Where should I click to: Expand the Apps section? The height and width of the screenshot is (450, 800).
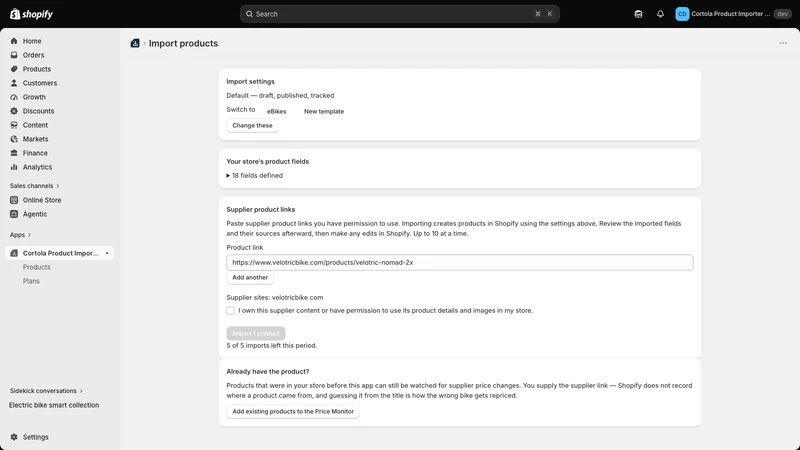[20, 235]
